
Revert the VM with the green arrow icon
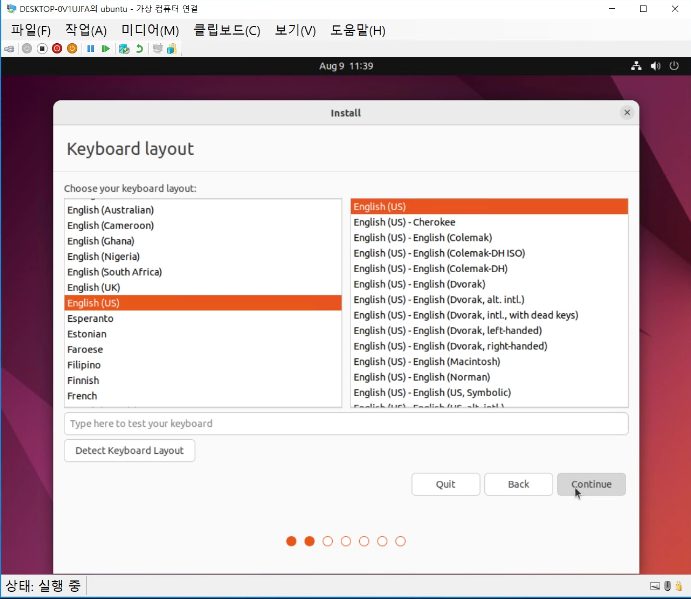(x=139, y=48)
